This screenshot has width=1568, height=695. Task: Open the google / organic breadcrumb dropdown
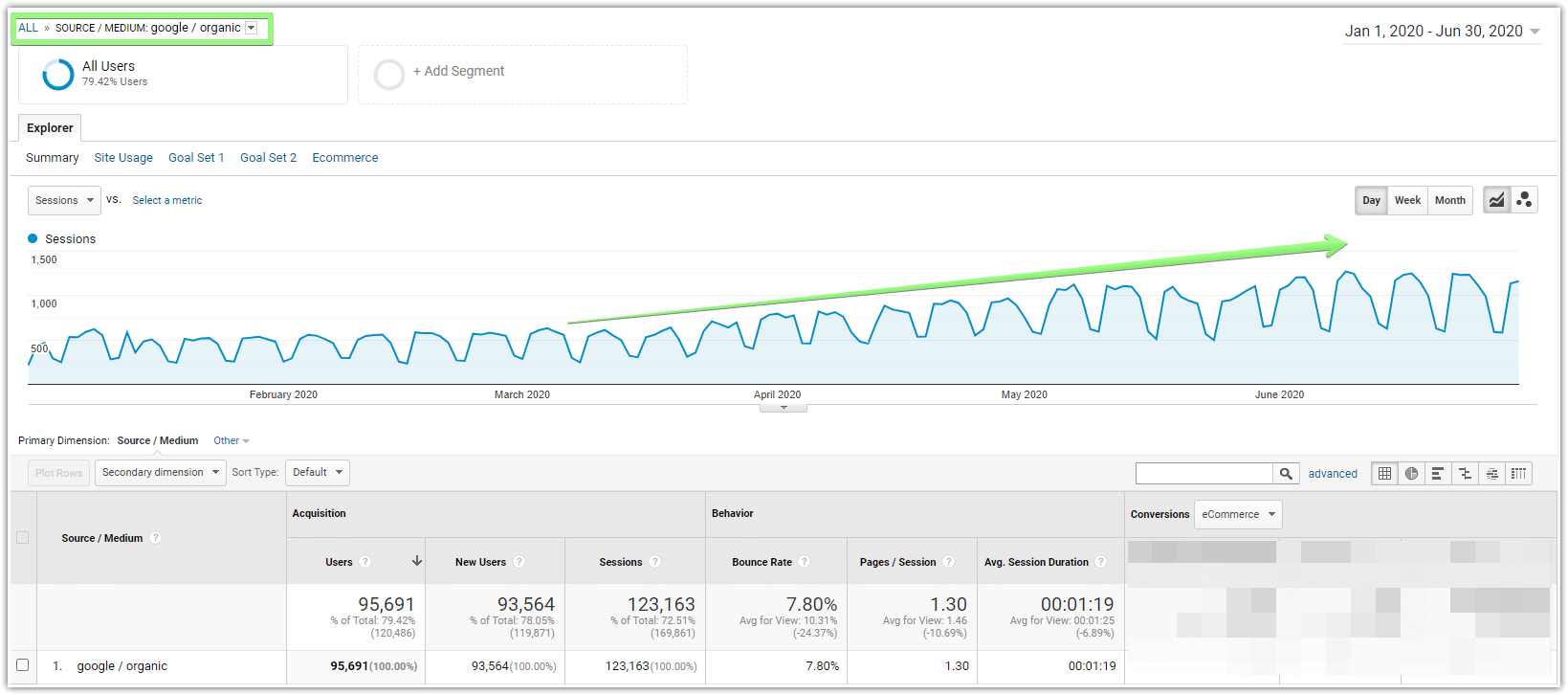pyautogui.click(x=252, y=28)
